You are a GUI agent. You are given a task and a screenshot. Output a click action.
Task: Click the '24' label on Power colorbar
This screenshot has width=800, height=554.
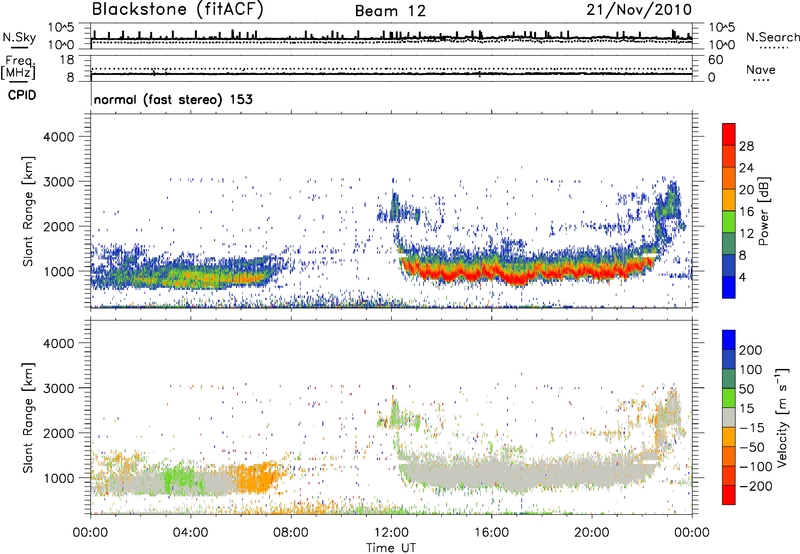[x=746, y=168]
